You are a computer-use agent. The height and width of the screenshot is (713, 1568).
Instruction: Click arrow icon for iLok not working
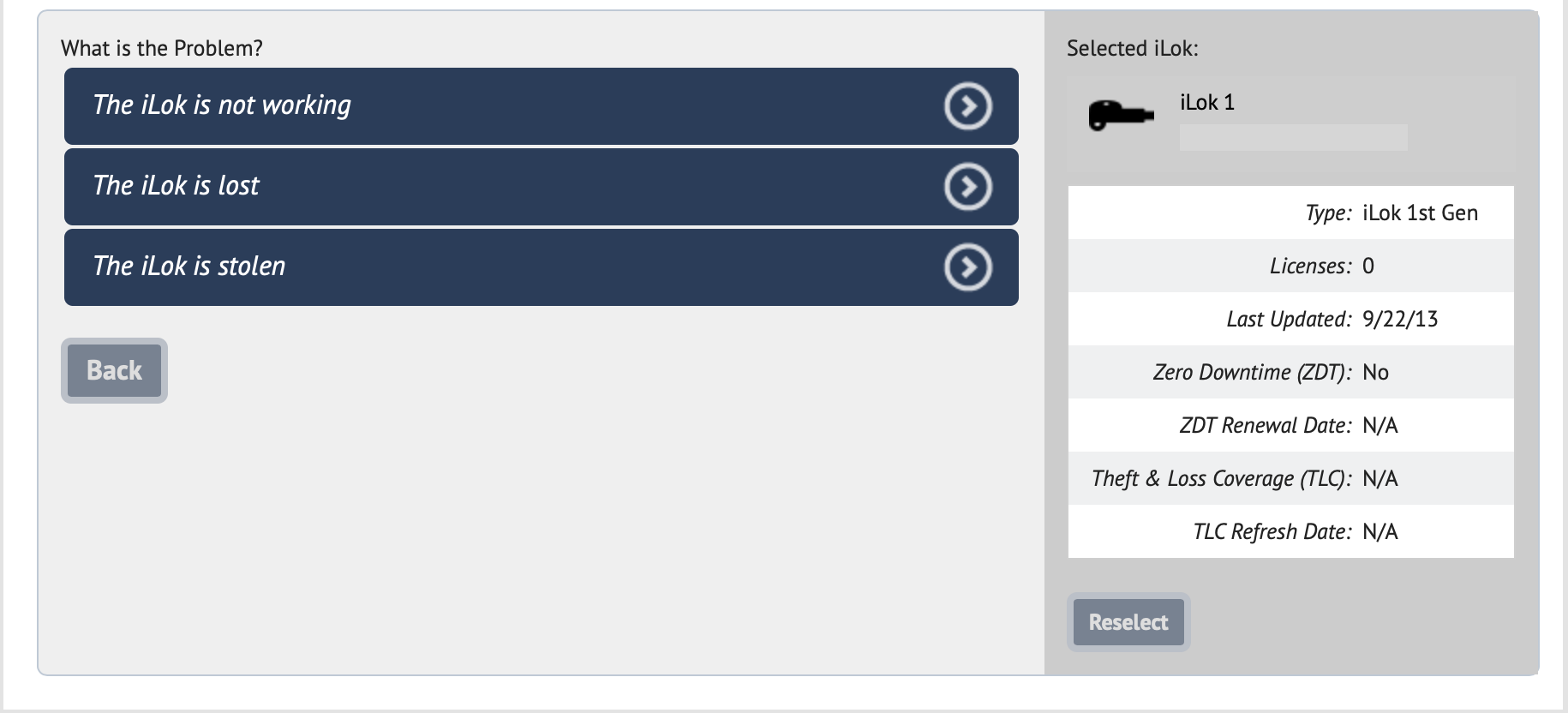(968, 106)
